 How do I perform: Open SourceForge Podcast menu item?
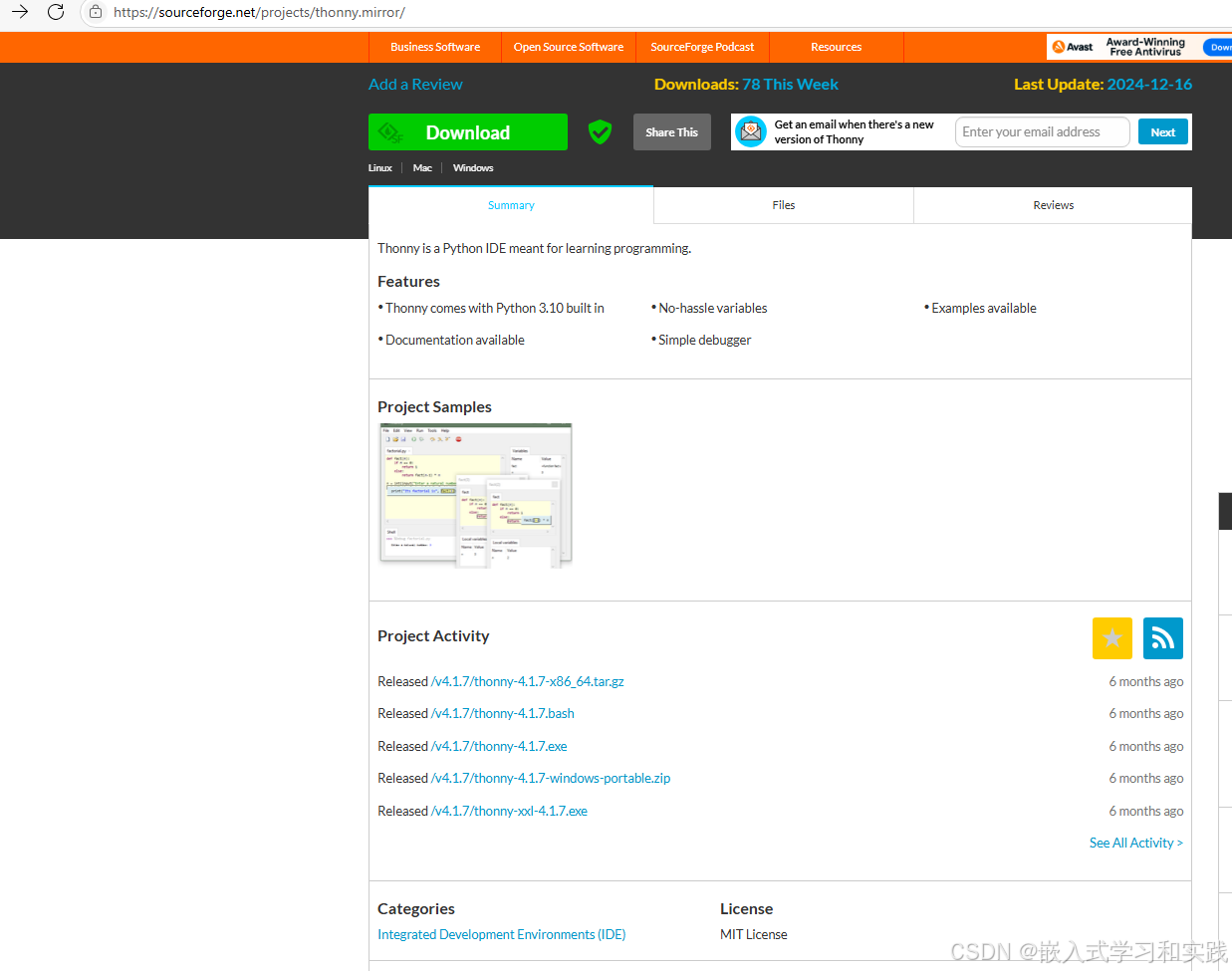tap(702, 47)
